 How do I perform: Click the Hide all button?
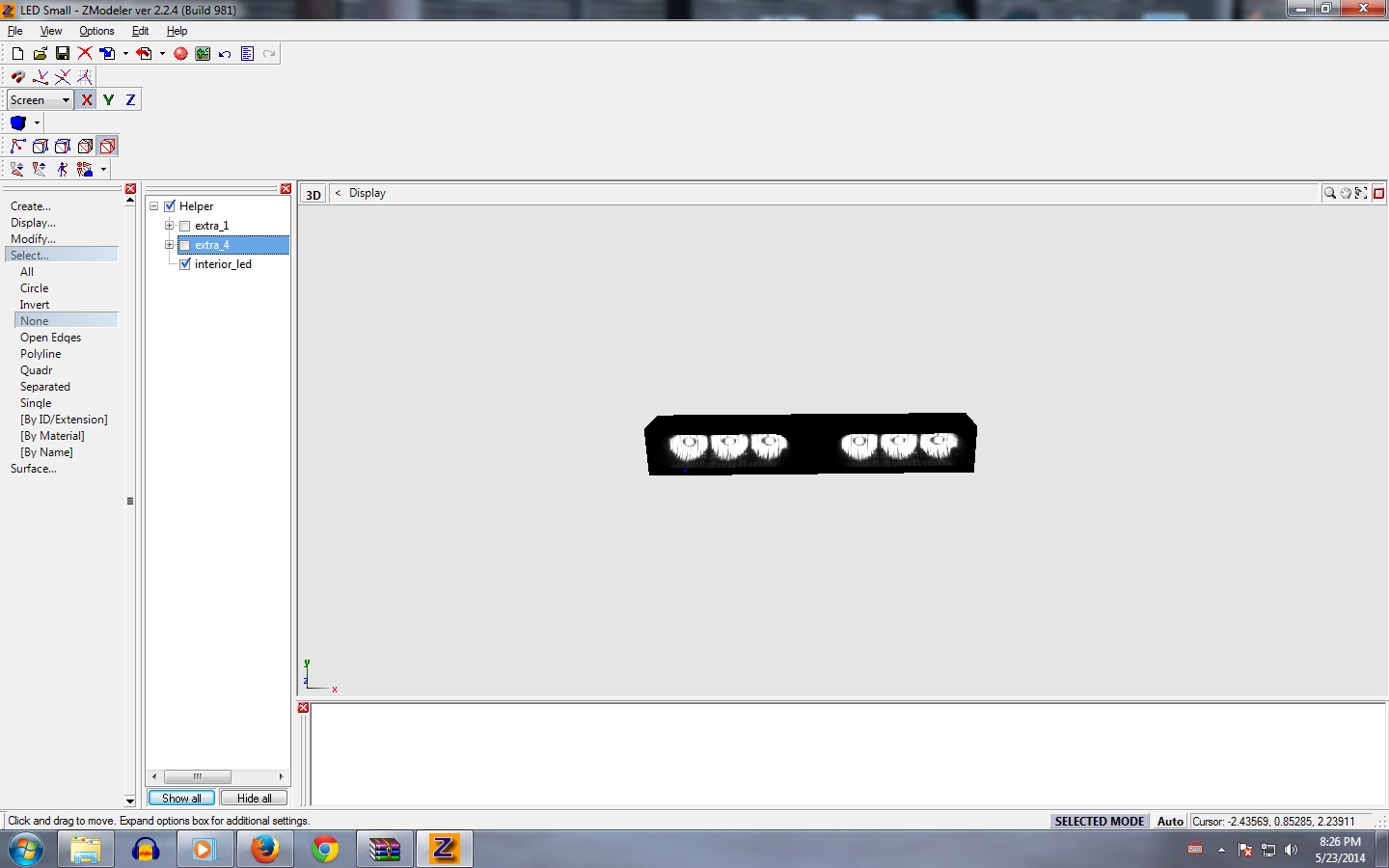pyautogui.click(x=255, y=799)
